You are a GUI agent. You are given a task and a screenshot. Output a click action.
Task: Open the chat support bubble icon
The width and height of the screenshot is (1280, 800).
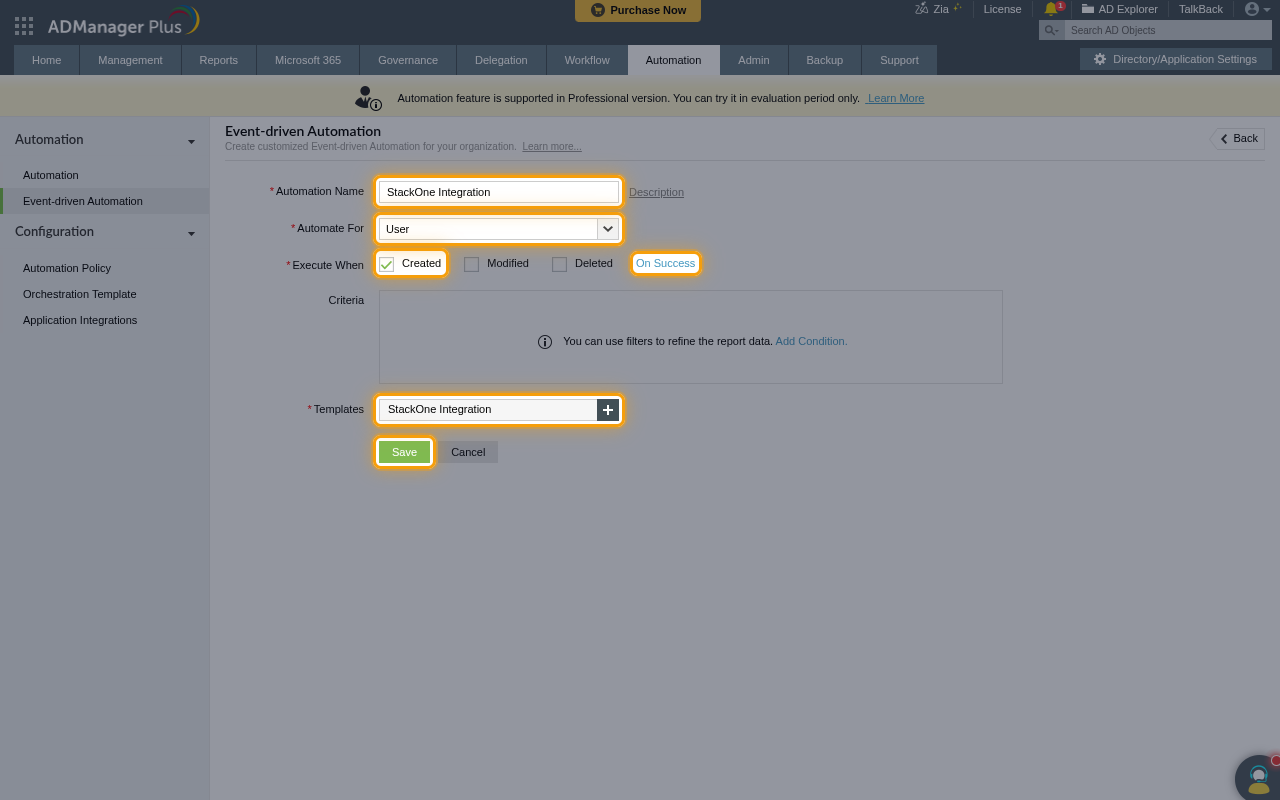(1258, 777)
